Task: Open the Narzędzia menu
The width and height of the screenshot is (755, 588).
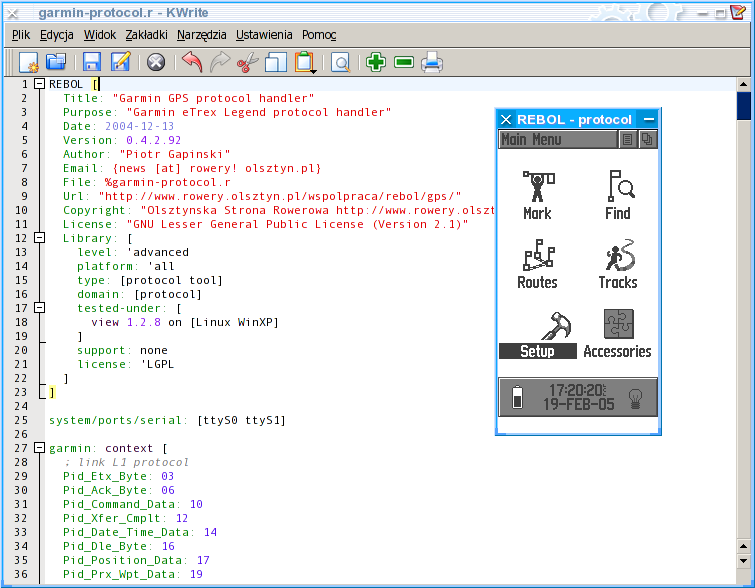Action: (x=202, y=35)
